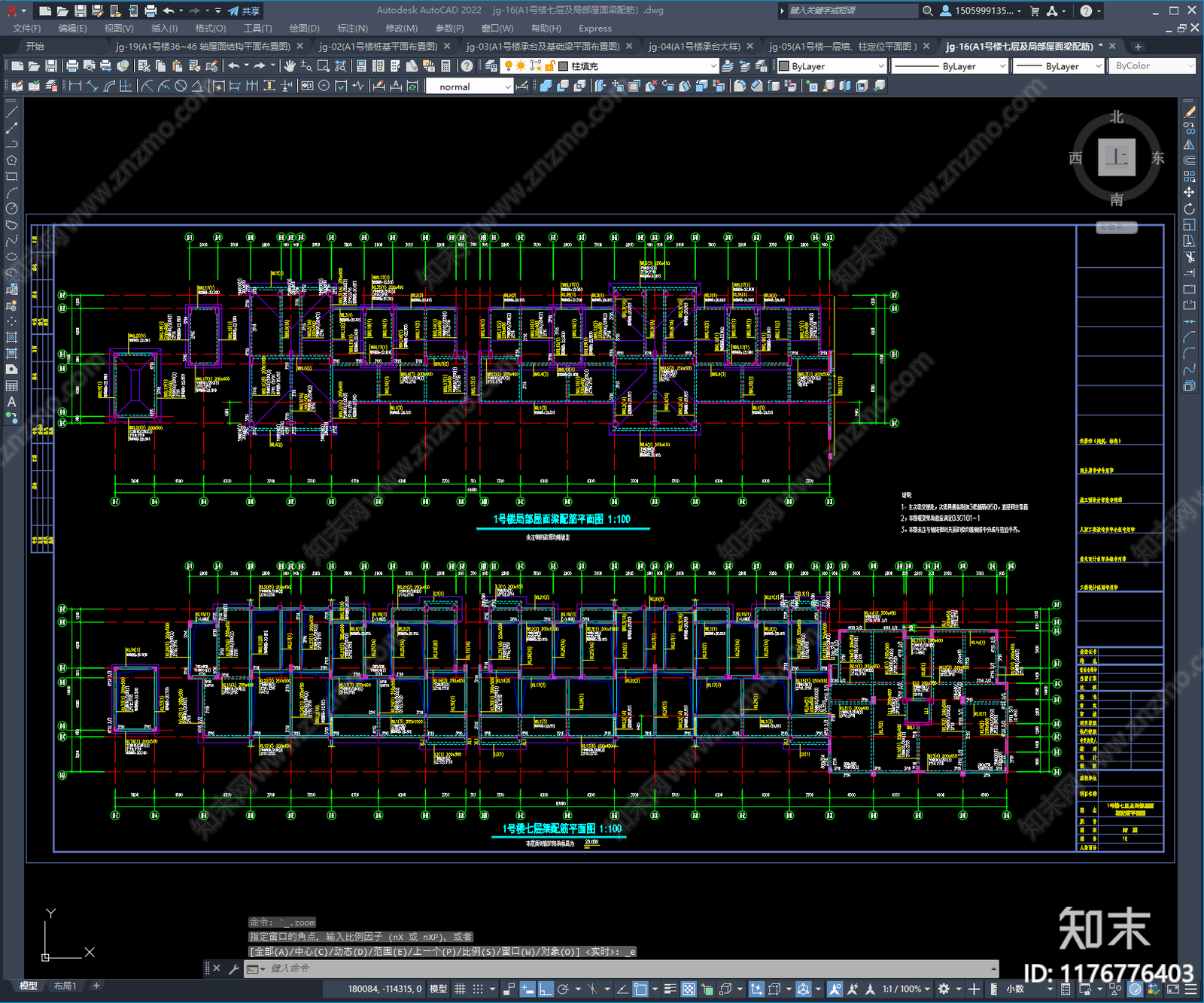1204x1003 pixels.
Task: Open the 文件(F) menu
Action: (27, 29)
